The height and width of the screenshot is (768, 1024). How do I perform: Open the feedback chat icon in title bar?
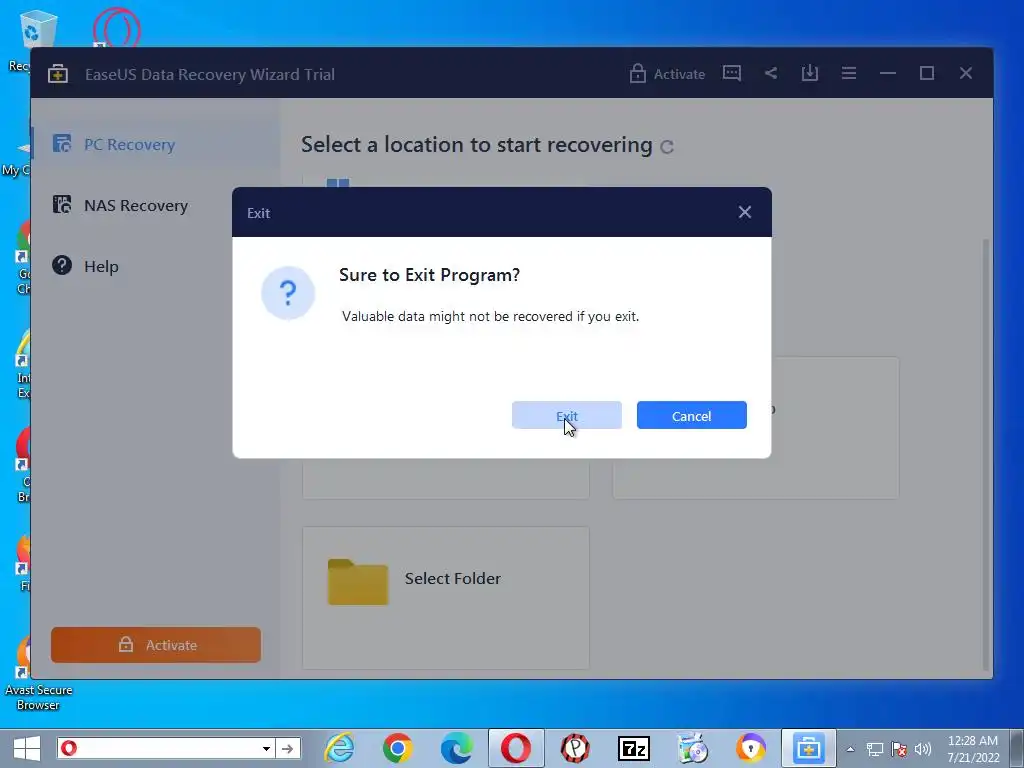[731, 73]
